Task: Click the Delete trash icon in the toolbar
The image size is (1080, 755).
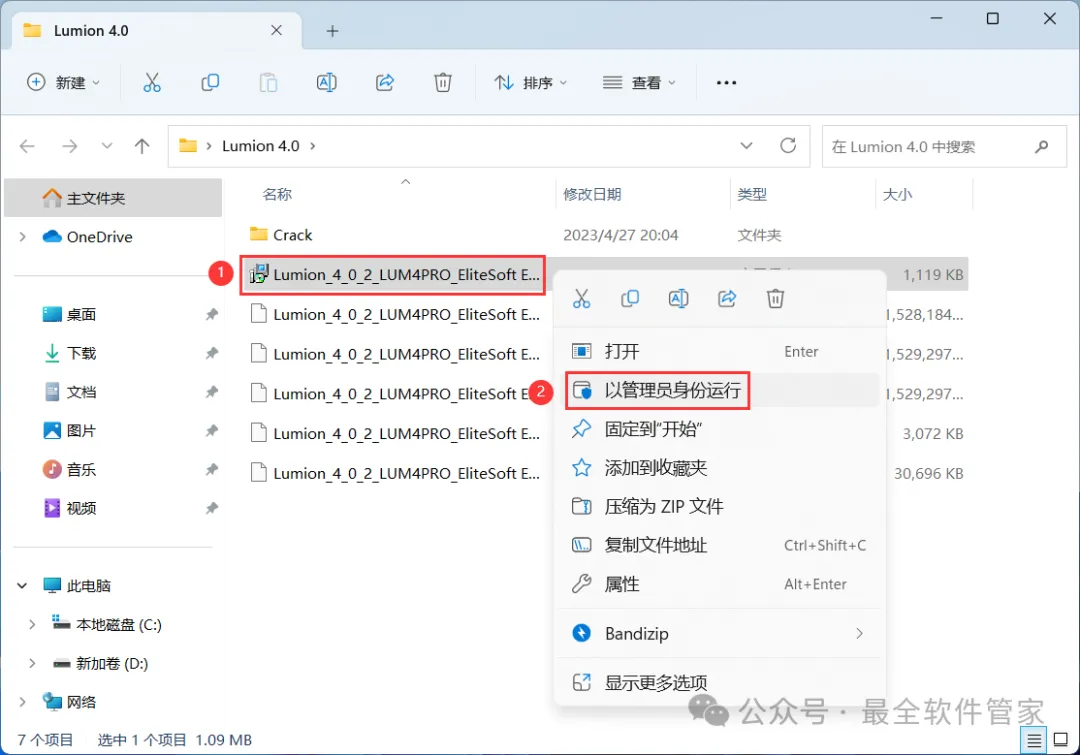Action: [x=443, y=83]
